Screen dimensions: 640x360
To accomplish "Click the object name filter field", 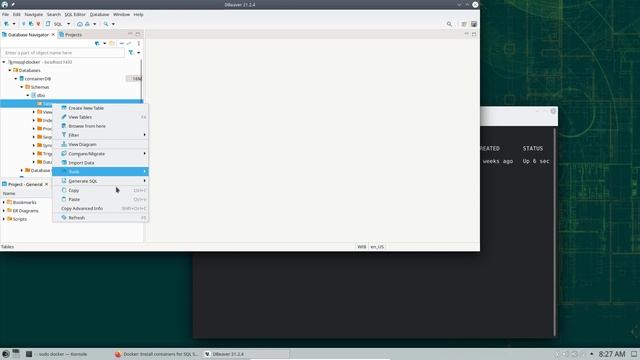I will pos(63,53).
